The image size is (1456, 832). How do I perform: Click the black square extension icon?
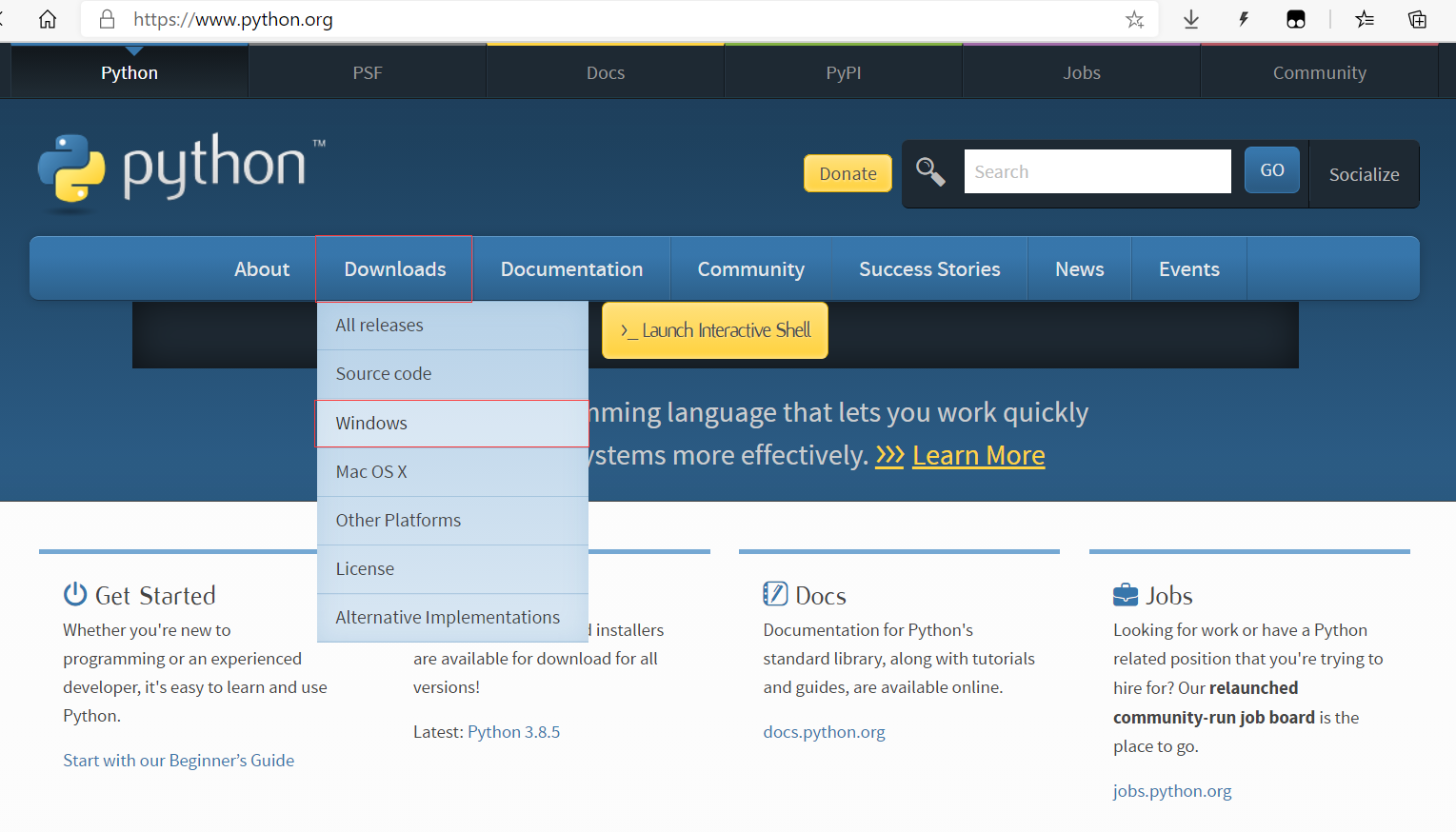1296,19
